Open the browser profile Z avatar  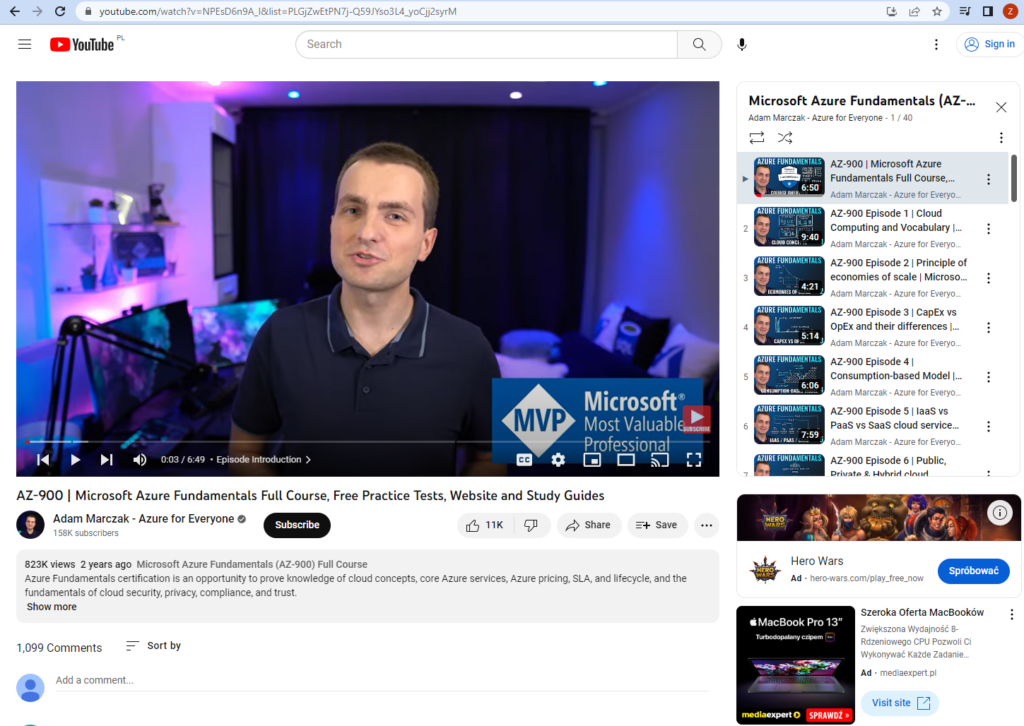[1010, 11]
